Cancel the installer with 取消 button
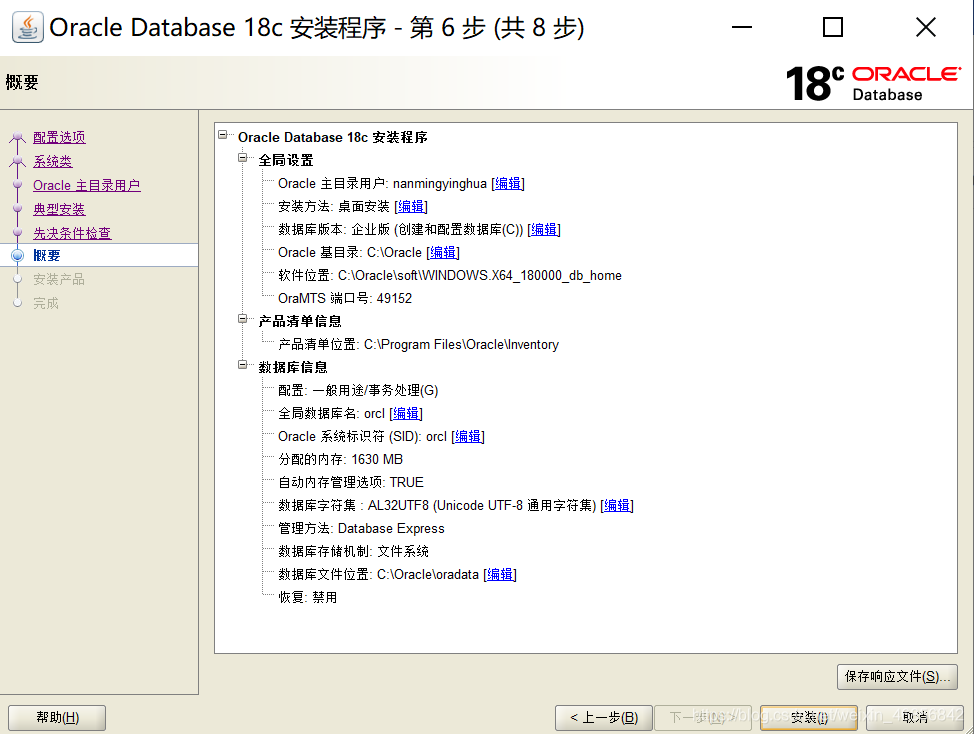Screen dimensions: 974x734 (915, 718)
